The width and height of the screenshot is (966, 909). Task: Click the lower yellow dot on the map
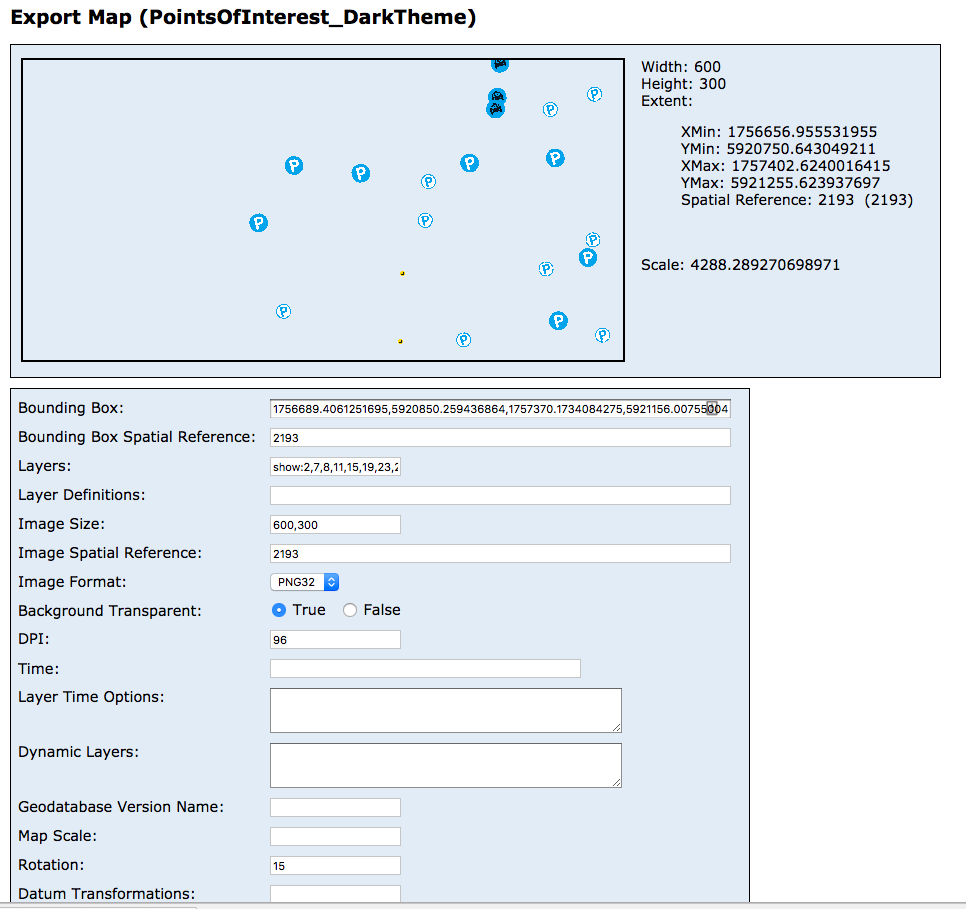pos(400,341)
